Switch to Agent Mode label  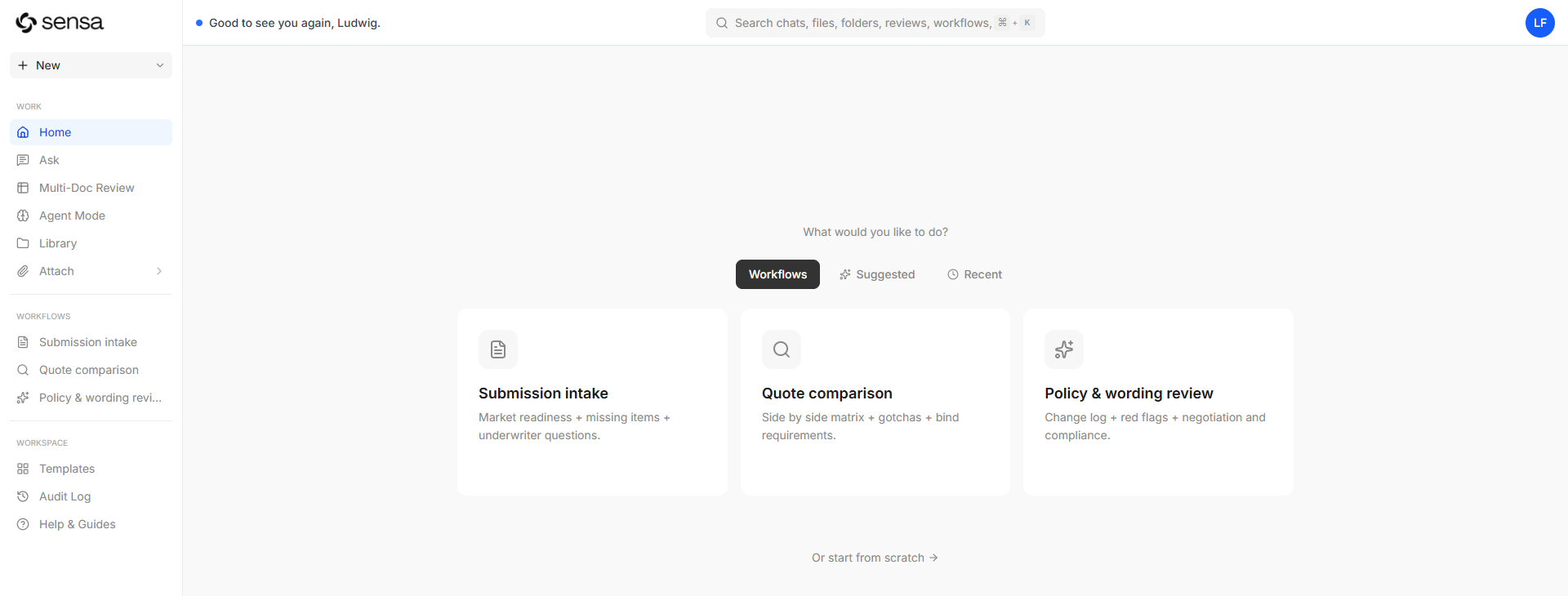pos(72,216)
